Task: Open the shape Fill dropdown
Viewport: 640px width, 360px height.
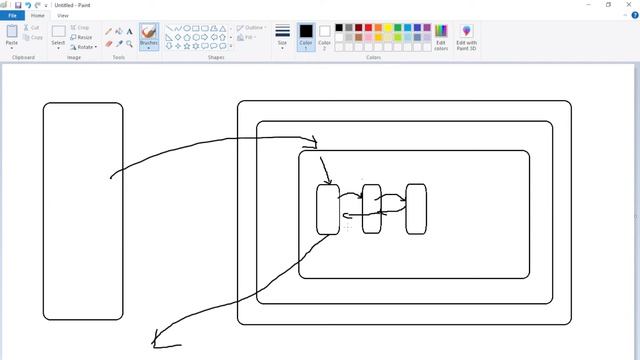Action: coord(247,37)
